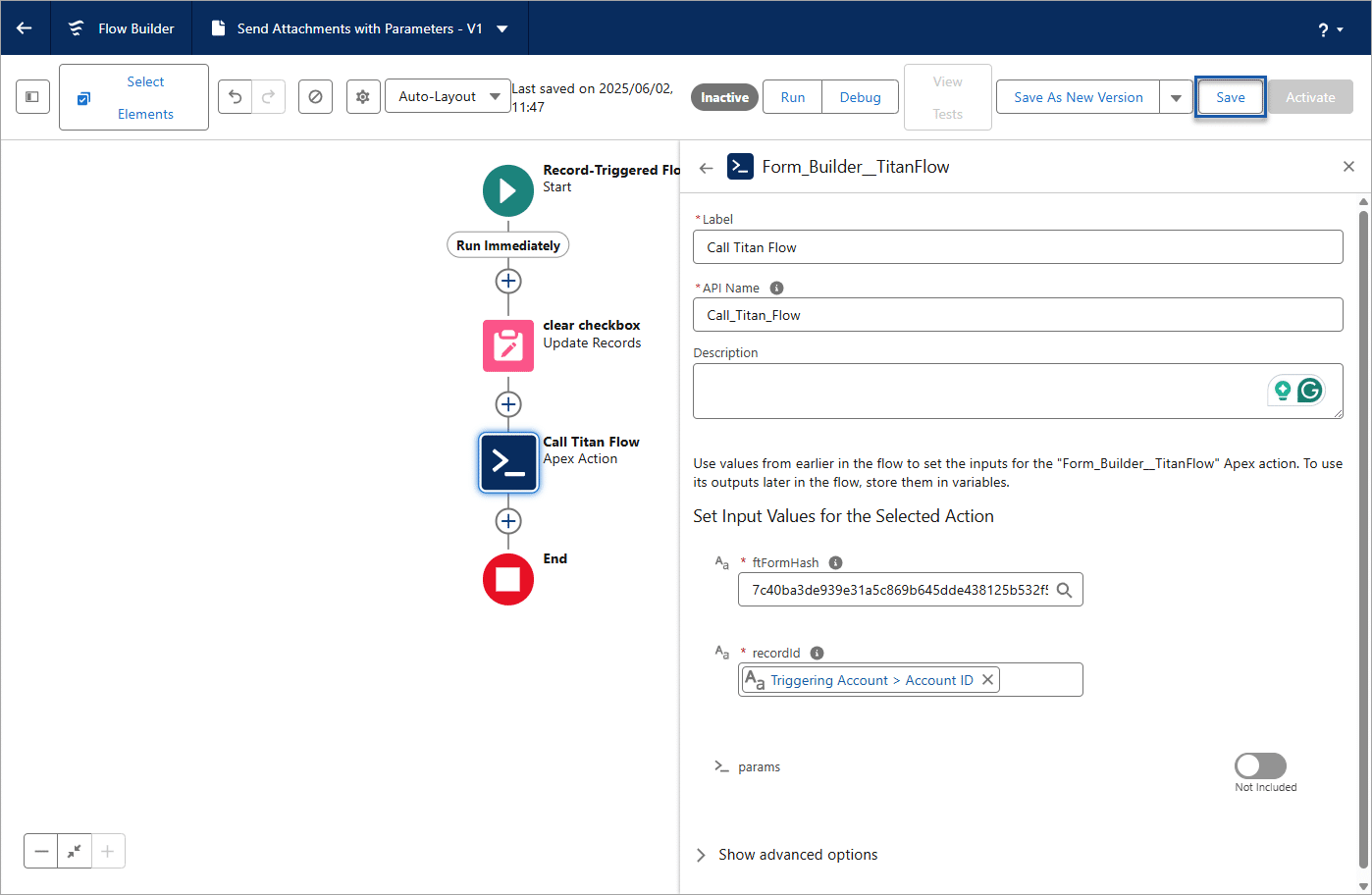The height and width of the screenshot is (895, 1372).
Task: Redo the last change
Action: pos(268,97)
